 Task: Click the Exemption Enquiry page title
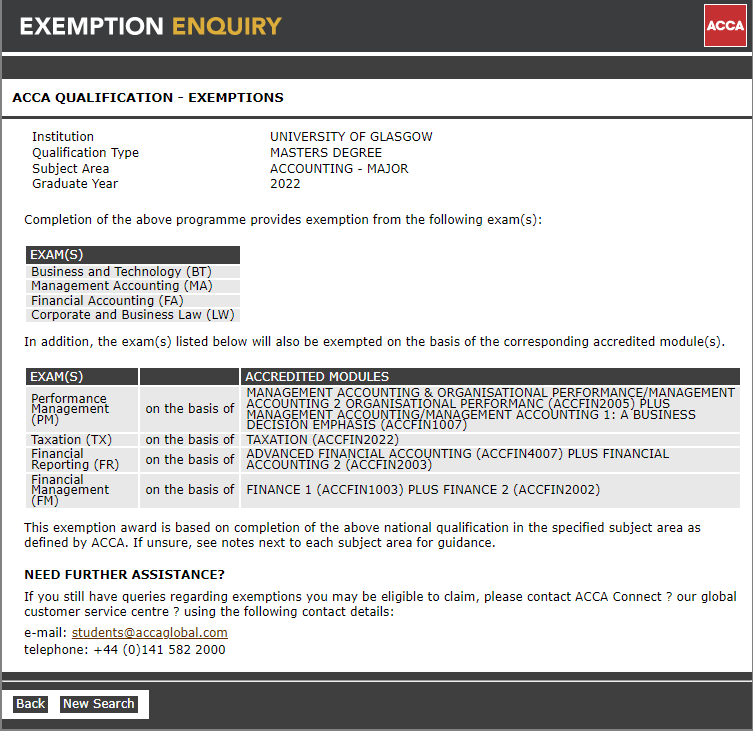tap(150, 26)
